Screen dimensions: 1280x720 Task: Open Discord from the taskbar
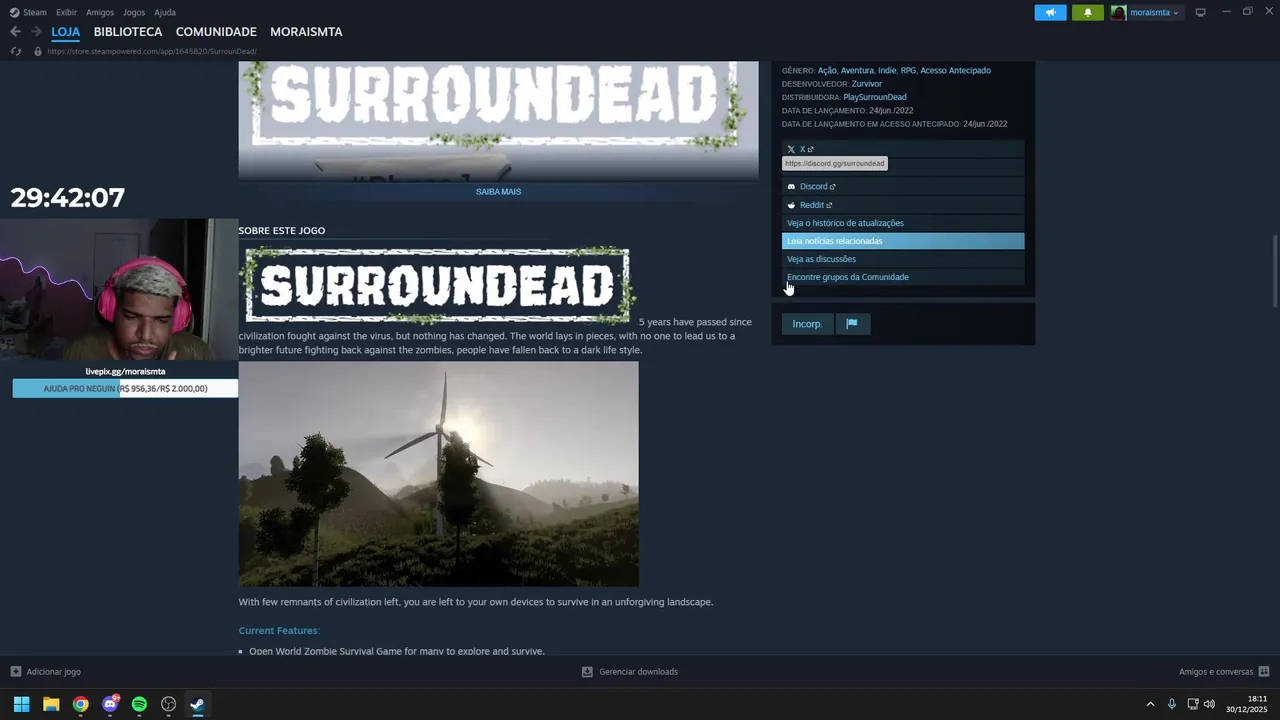(110, 704)
